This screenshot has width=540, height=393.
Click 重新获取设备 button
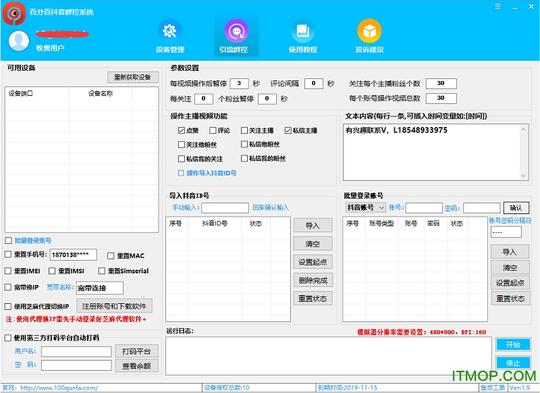pos(133,77)
